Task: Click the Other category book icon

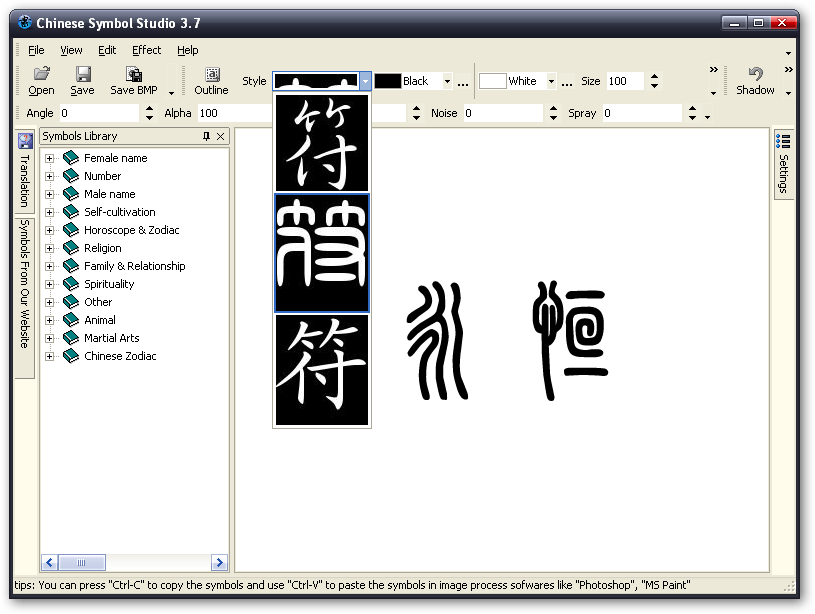Action: point(71,302)
